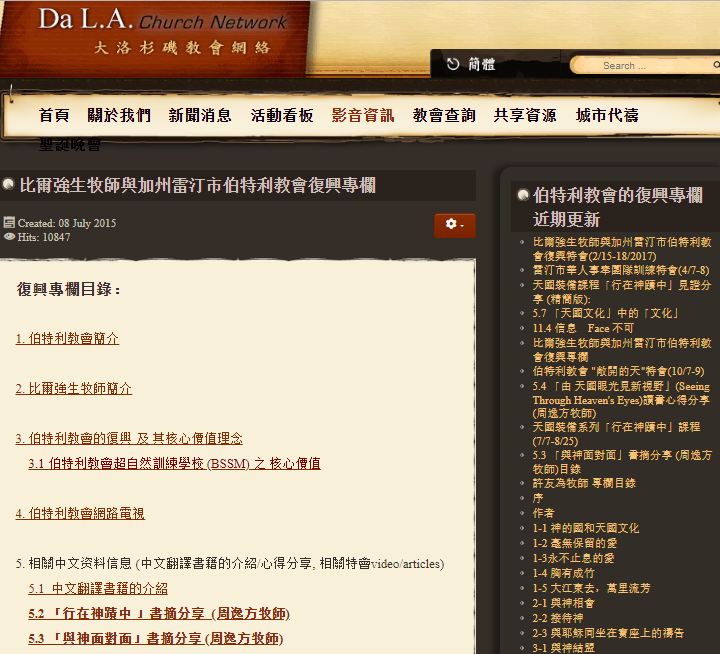Image resolution: width=720 pixels, height=654 pixels.
Task: Open the 影音資訊 menu item
Action: (363, 115)
